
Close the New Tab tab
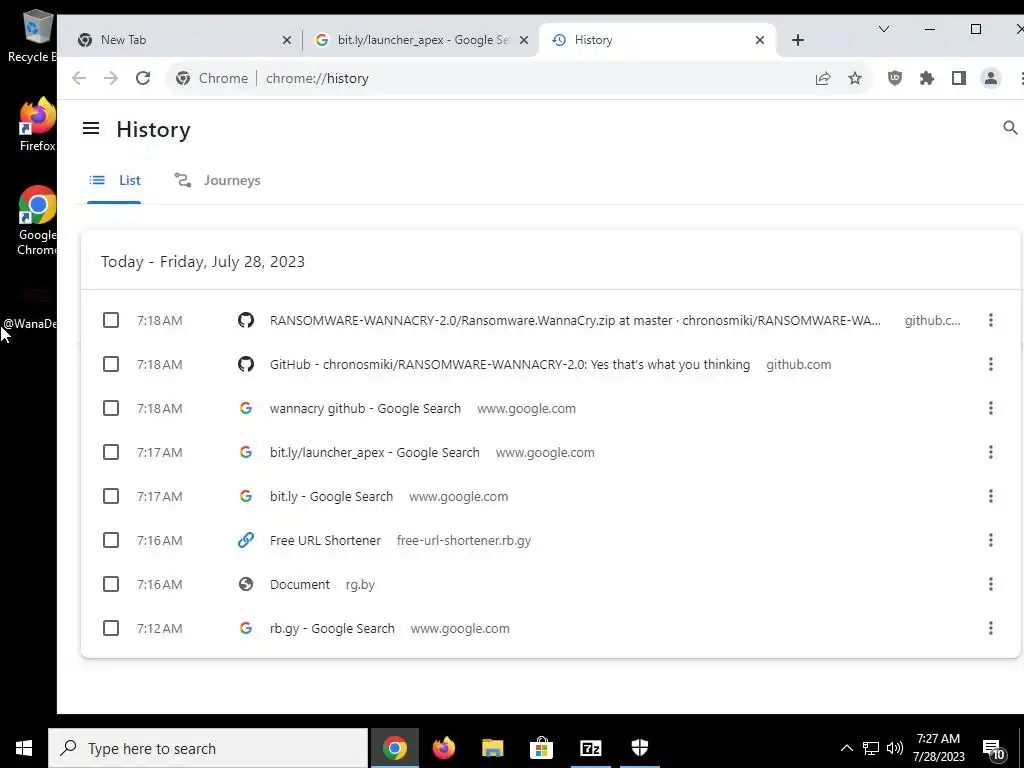[287, 40]
